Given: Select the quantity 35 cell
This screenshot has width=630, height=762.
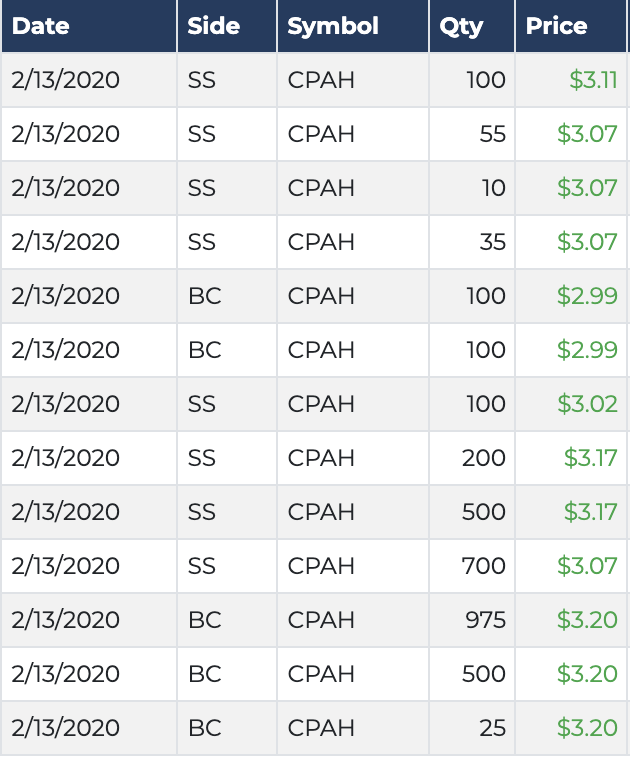Looking at the screenshot, I should click(492, 242).
